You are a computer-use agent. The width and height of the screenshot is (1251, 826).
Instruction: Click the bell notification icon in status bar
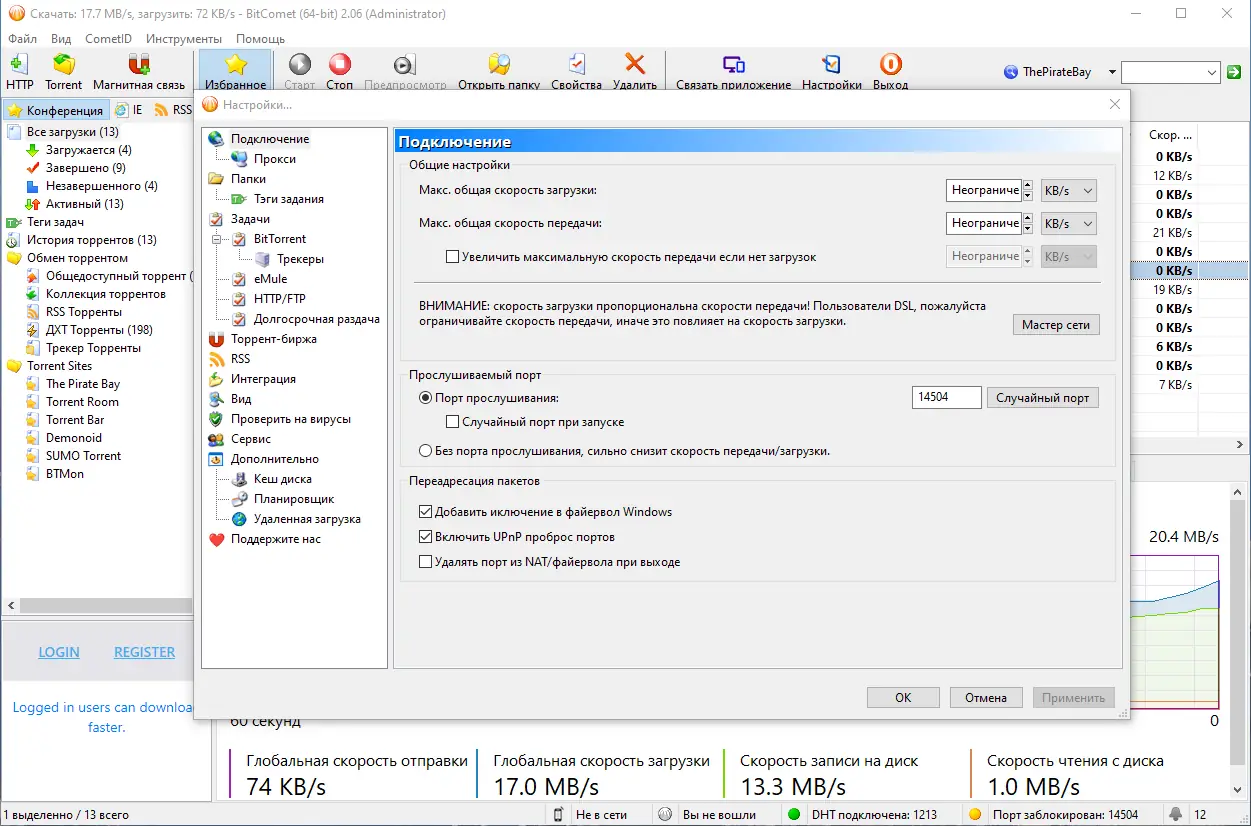1175,814
